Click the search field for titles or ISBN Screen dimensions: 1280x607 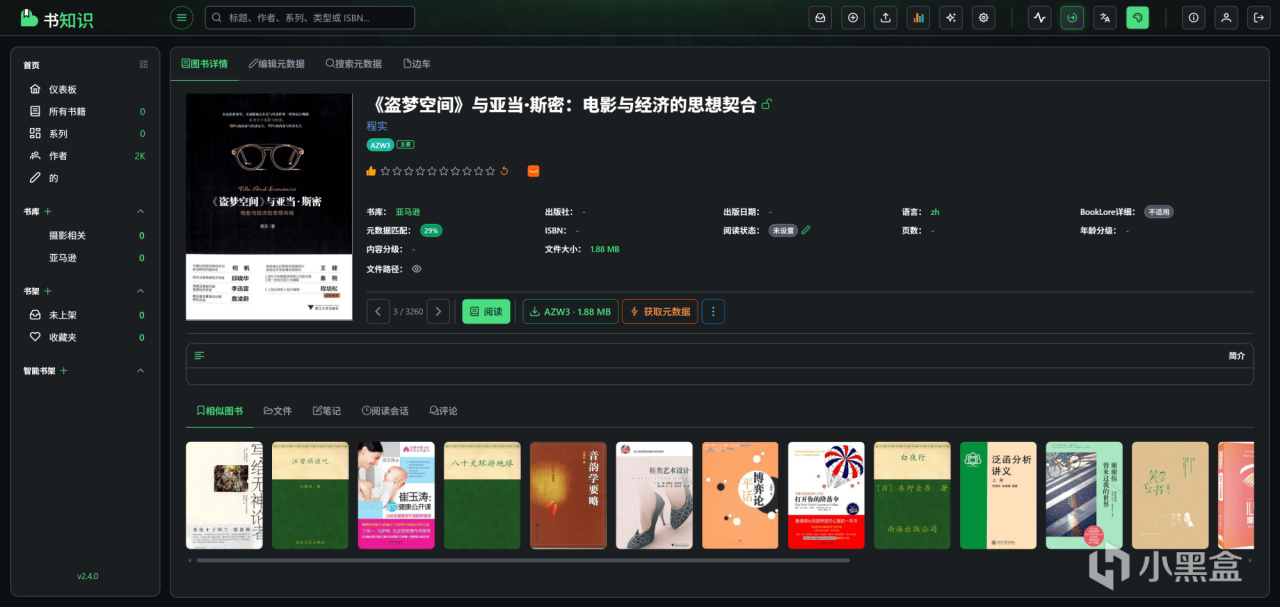click(310, 17)
